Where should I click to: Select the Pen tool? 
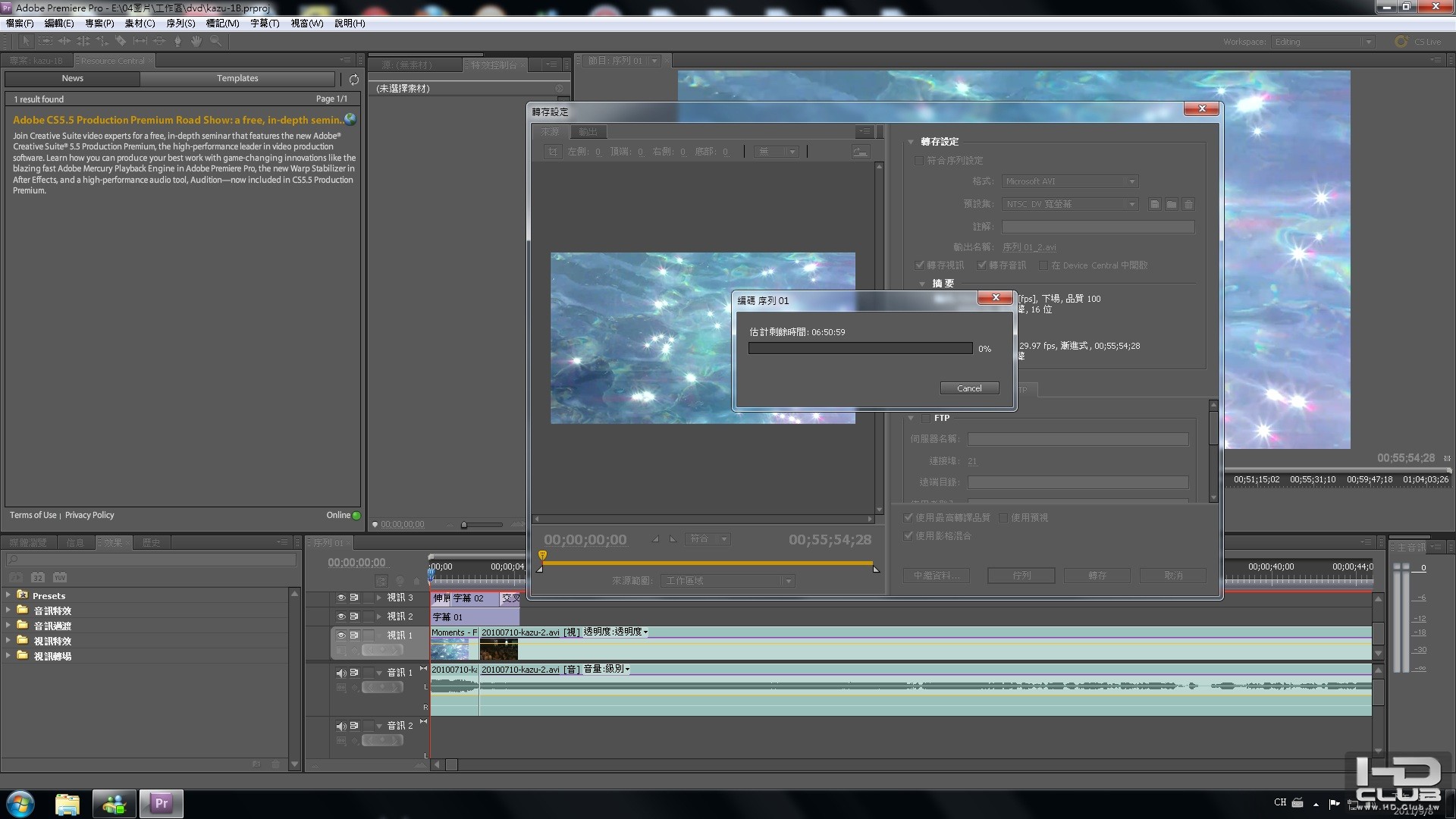pos(178,41)
